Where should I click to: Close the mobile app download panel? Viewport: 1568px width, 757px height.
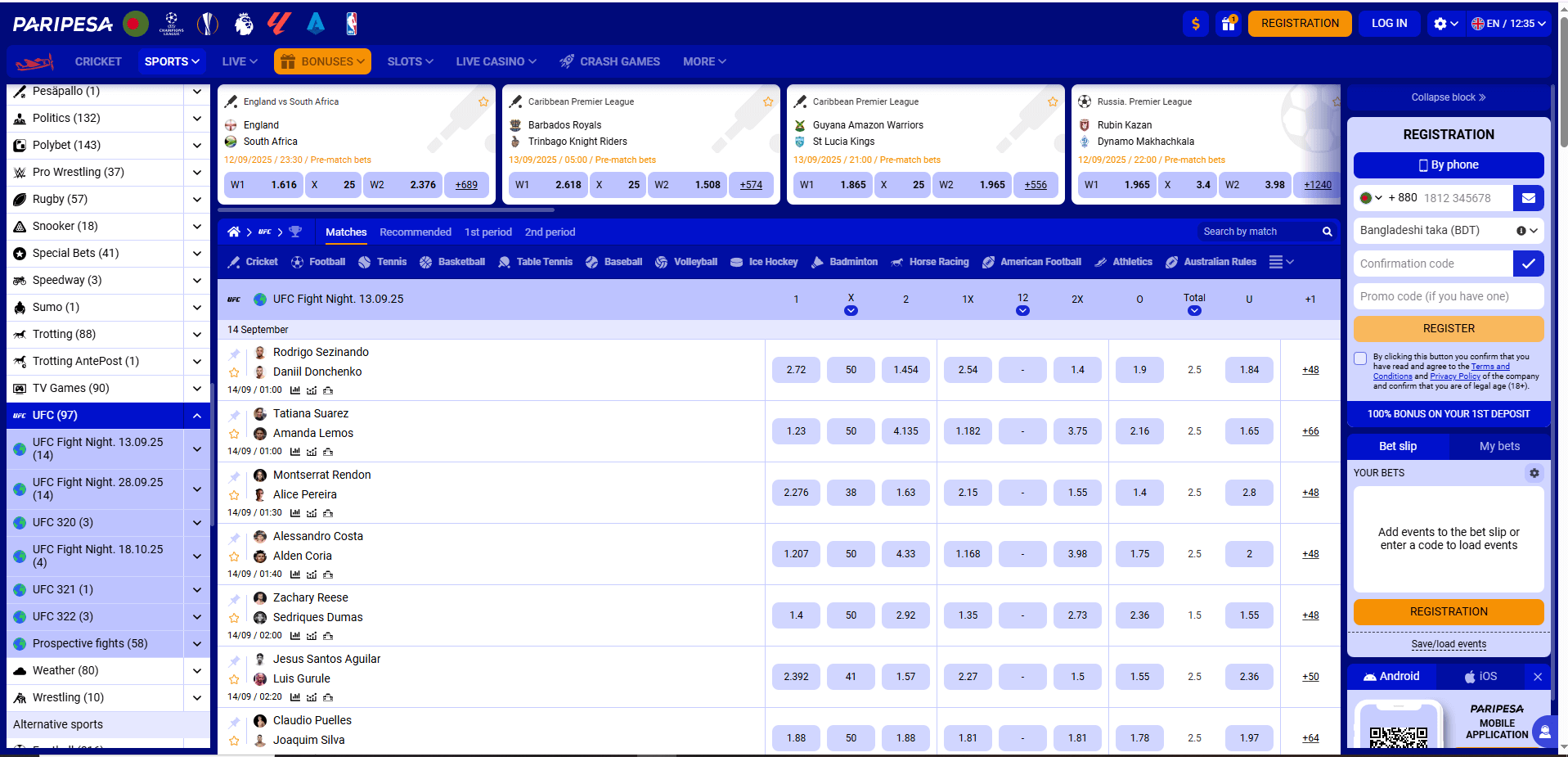click(x=1537, y=677)
